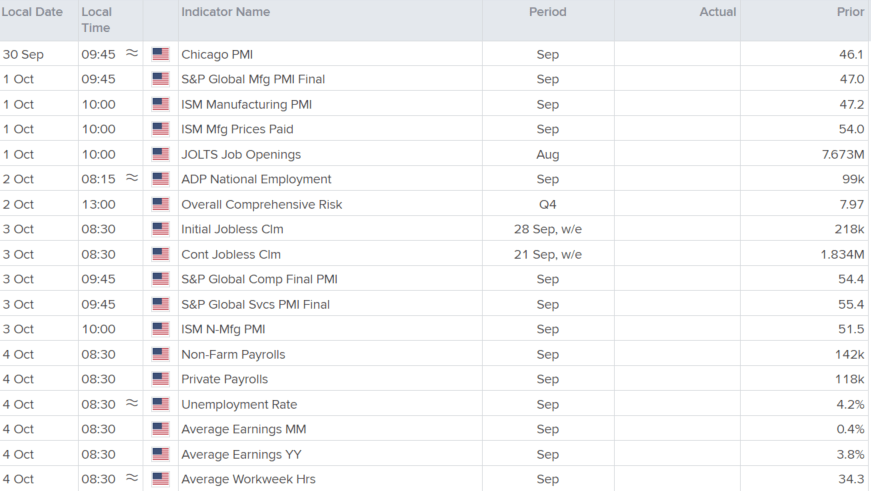Image resolution: width=871 pixels, height=491 pixels.
Task: Click the approximate-time icon next to Chicago PMI
Action: click(x=132, y=53)
